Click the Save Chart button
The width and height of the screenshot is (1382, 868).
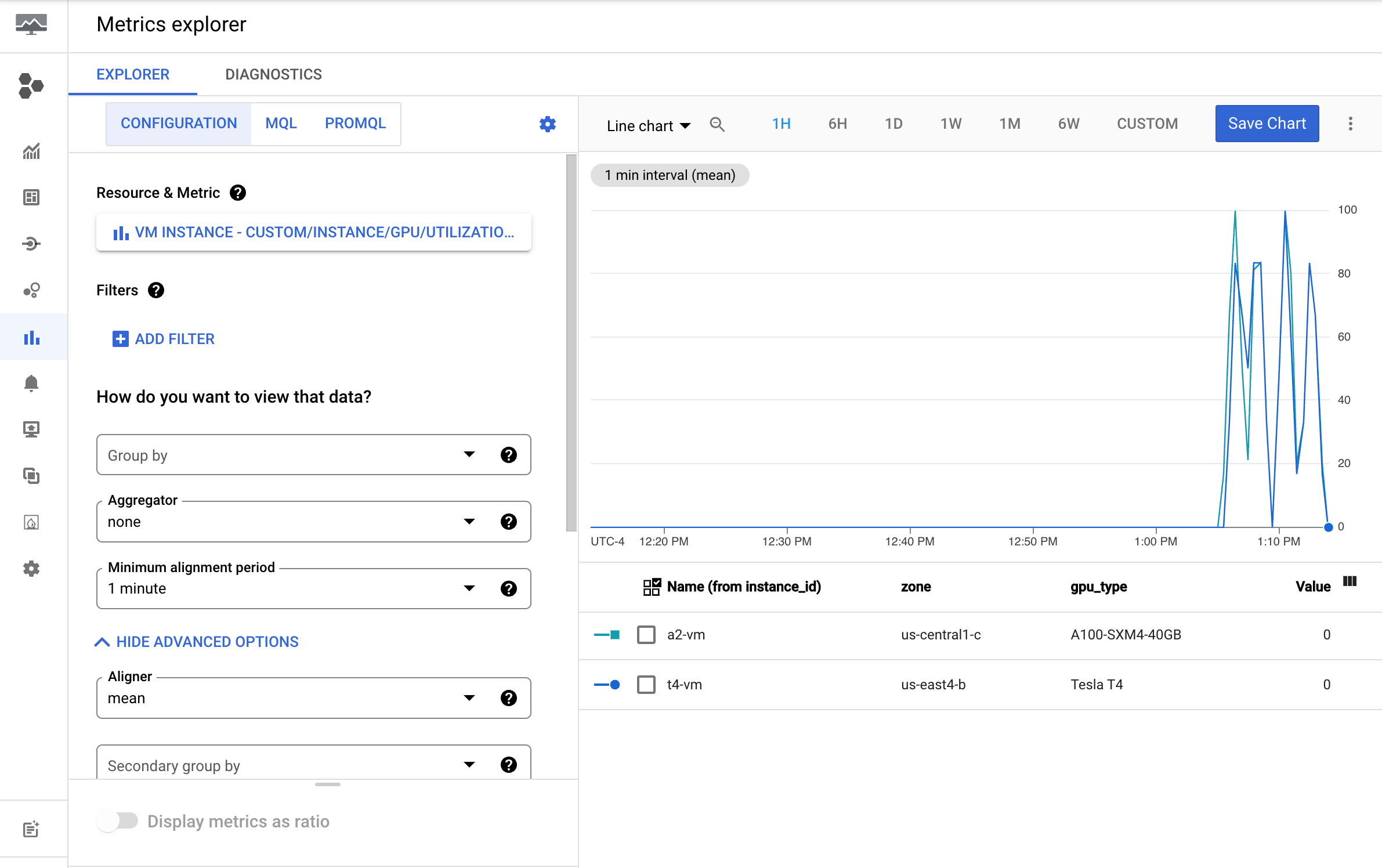[1267, 123]
